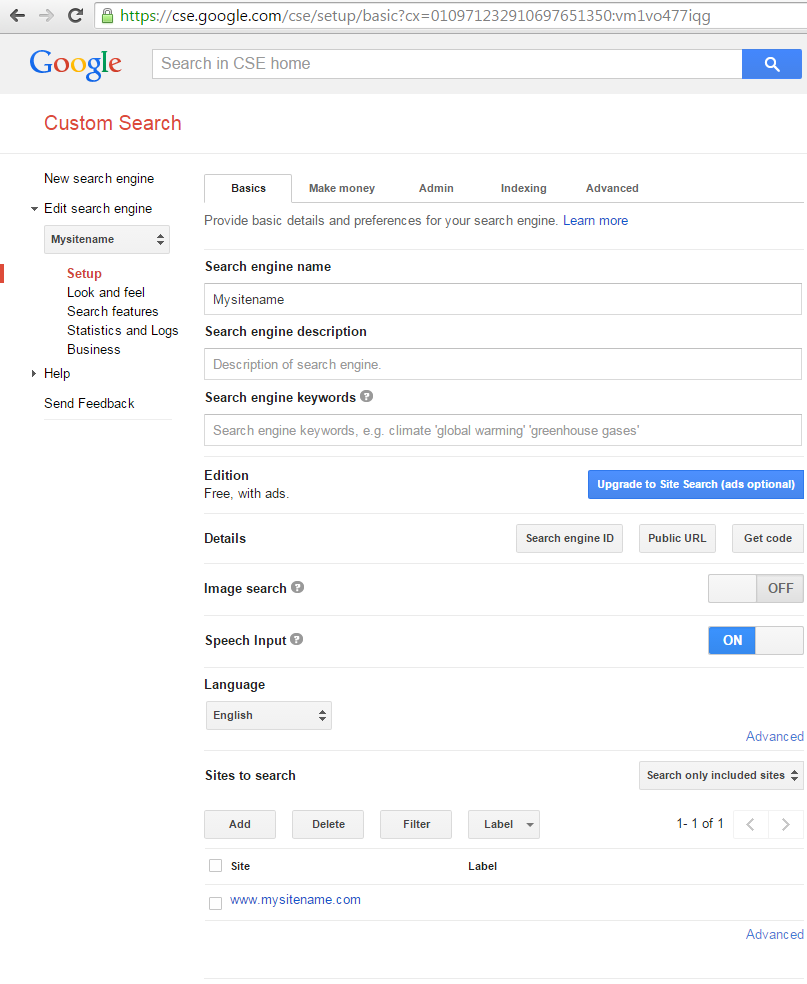Turn off the Speech Input switch
This screenshot has width=807, height=984.
[x=756, y=641]
